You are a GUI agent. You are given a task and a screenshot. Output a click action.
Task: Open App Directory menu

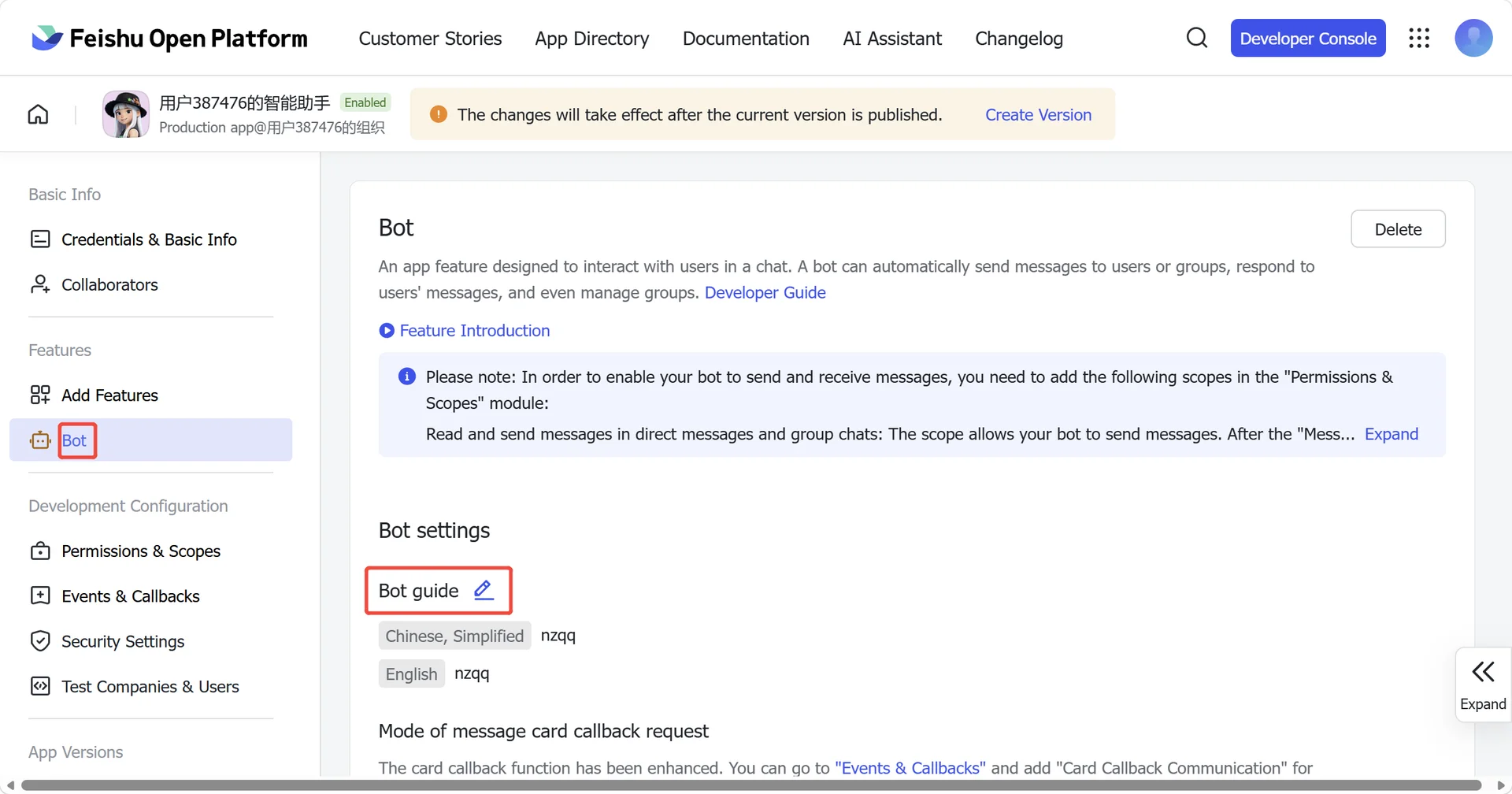(x=592, y=38)
